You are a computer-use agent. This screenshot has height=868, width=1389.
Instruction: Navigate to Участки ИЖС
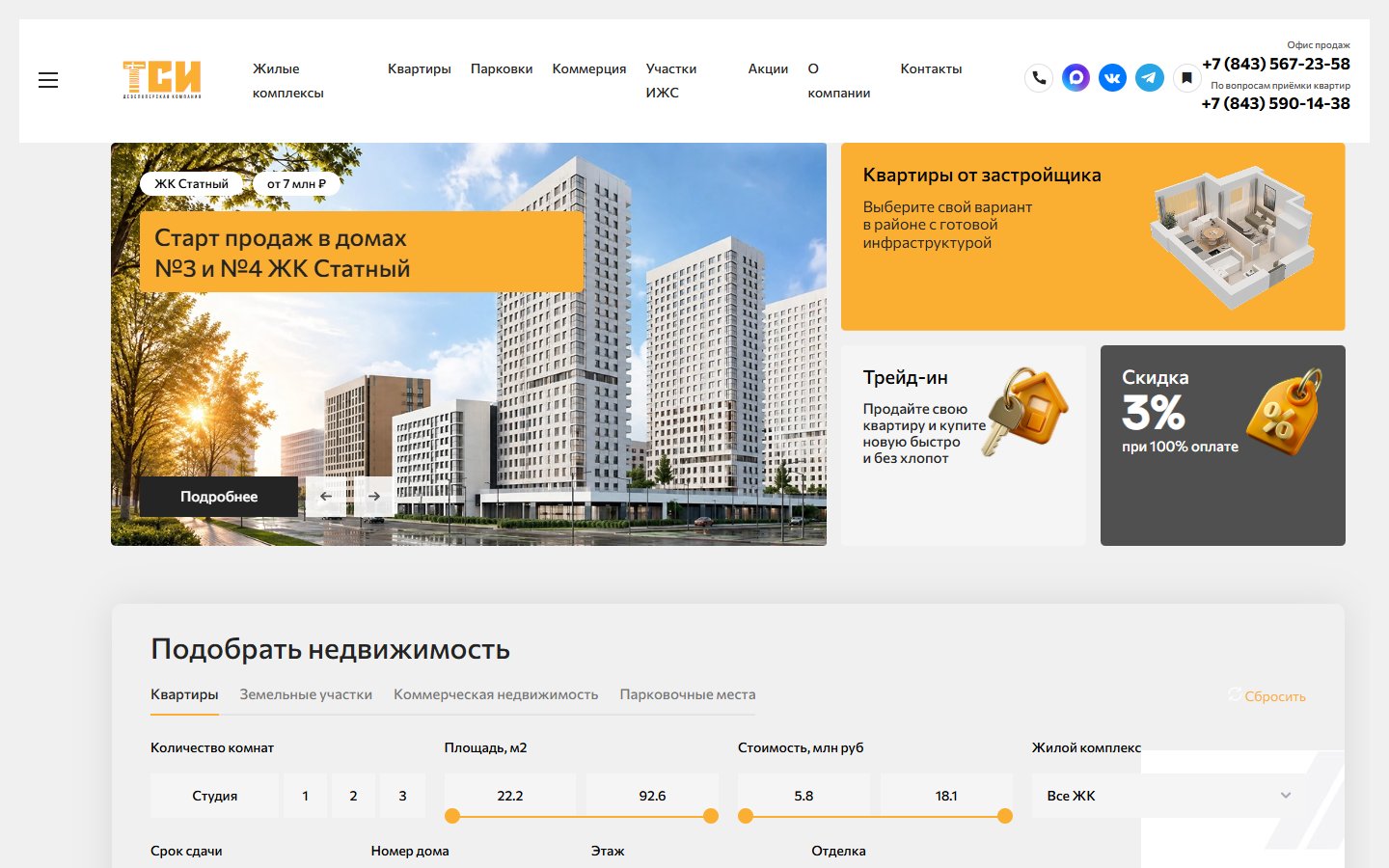[671, 81]
